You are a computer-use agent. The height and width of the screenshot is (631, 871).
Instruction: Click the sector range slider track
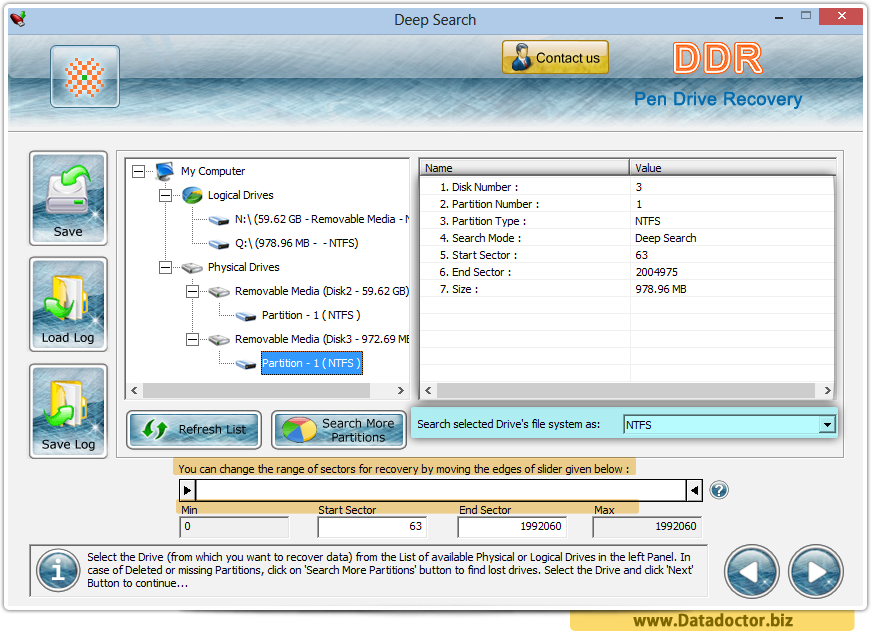[441, 490]
